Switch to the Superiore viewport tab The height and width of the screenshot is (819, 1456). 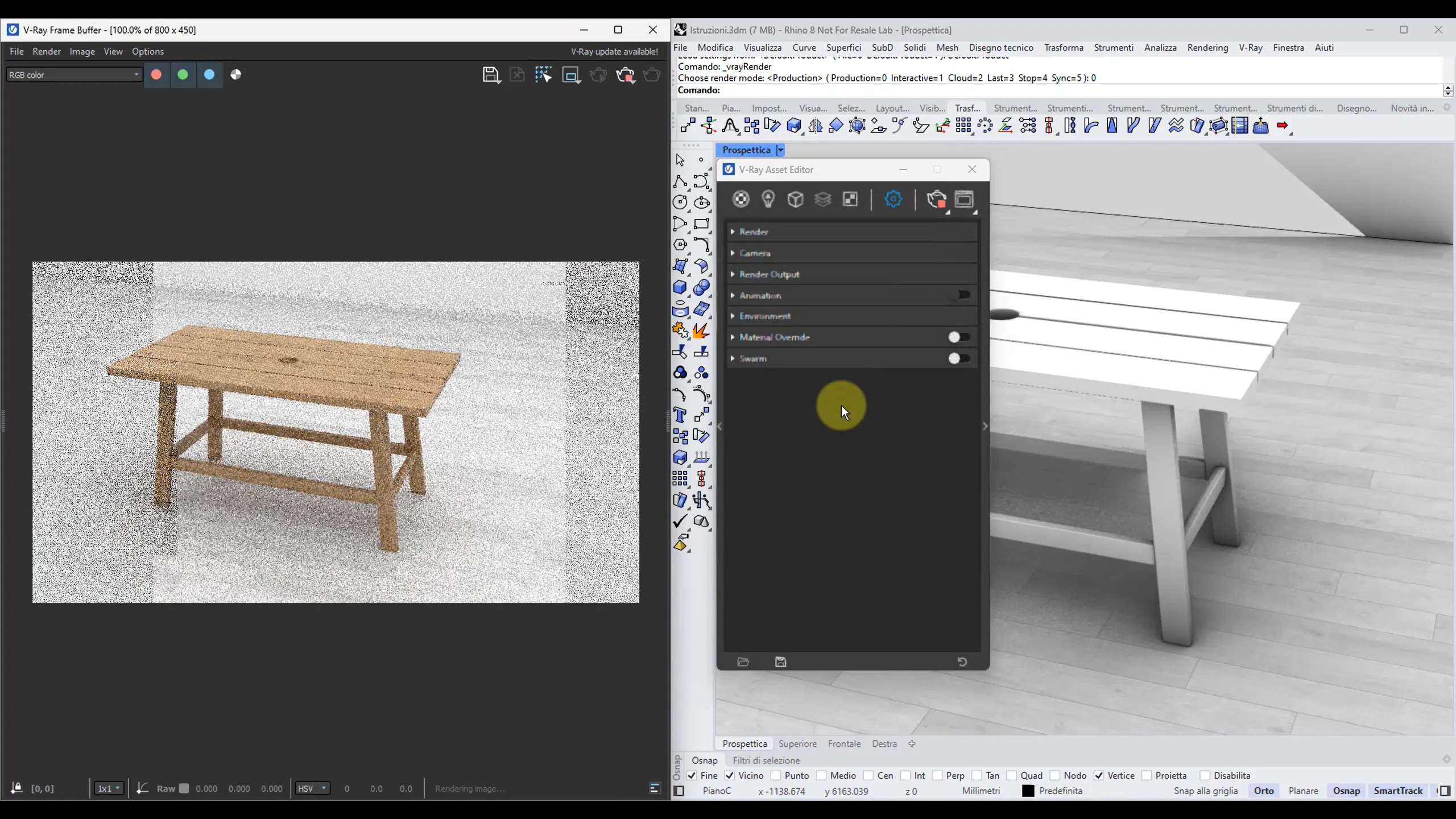click(797, 743)
